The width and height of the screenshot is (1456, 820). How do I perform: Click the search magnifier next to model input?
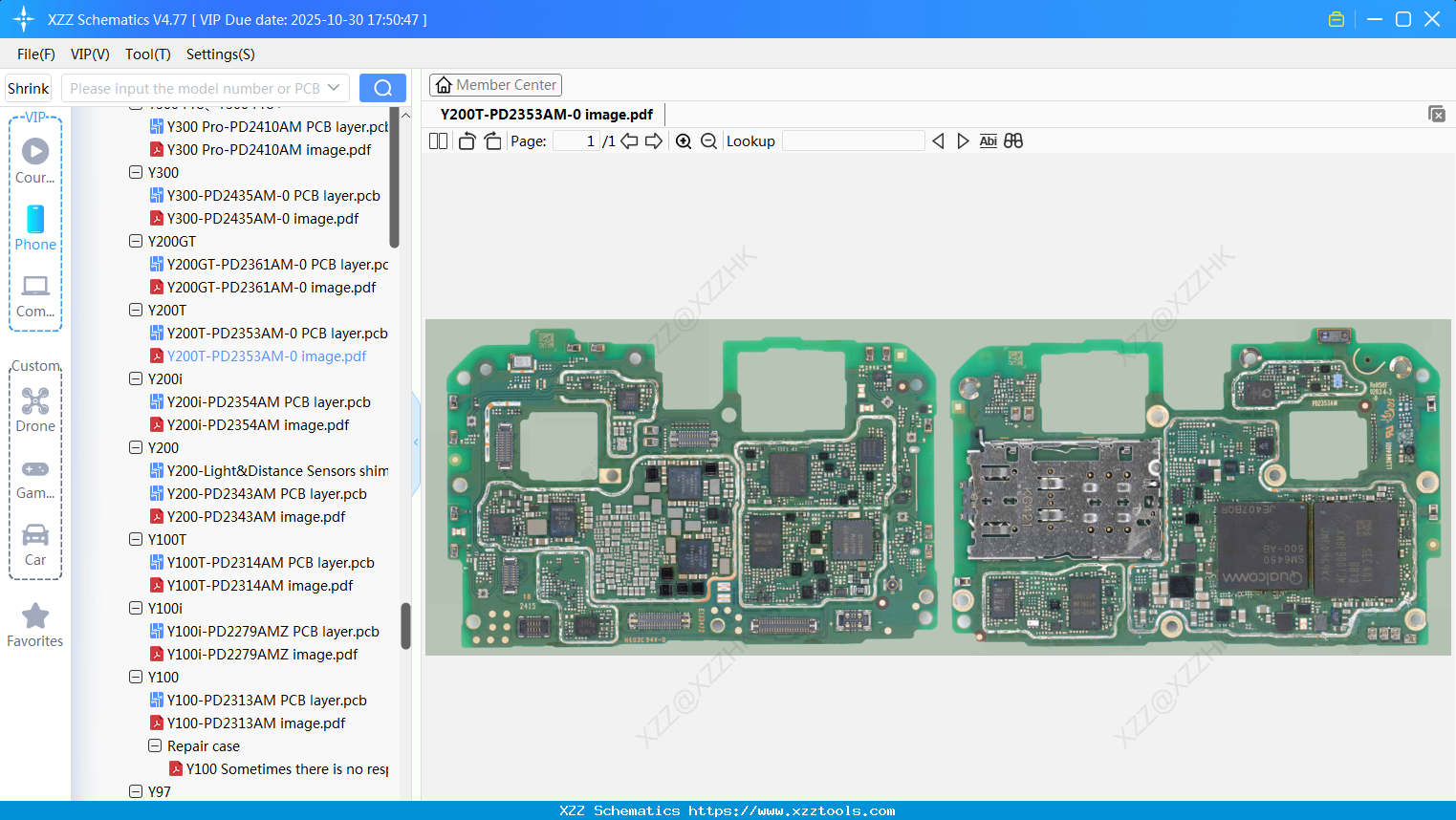coord(382,87)
